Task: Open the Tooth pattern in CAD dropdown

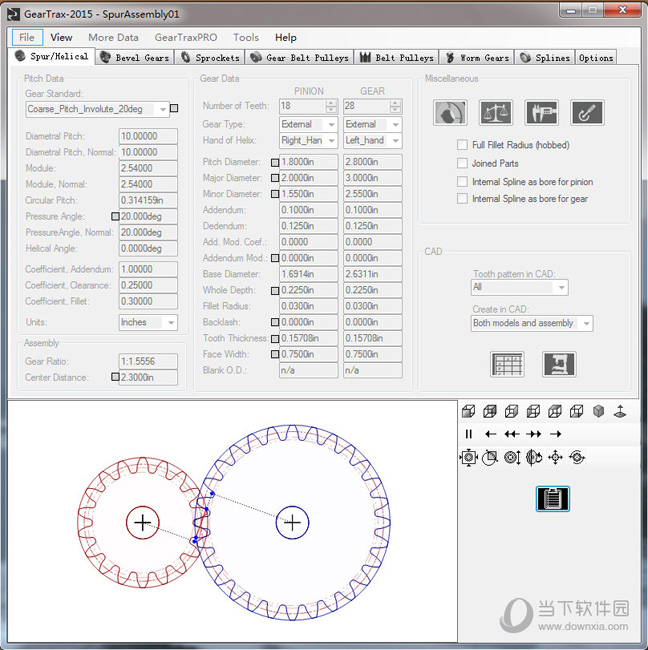Action: (x=519, y=287)
